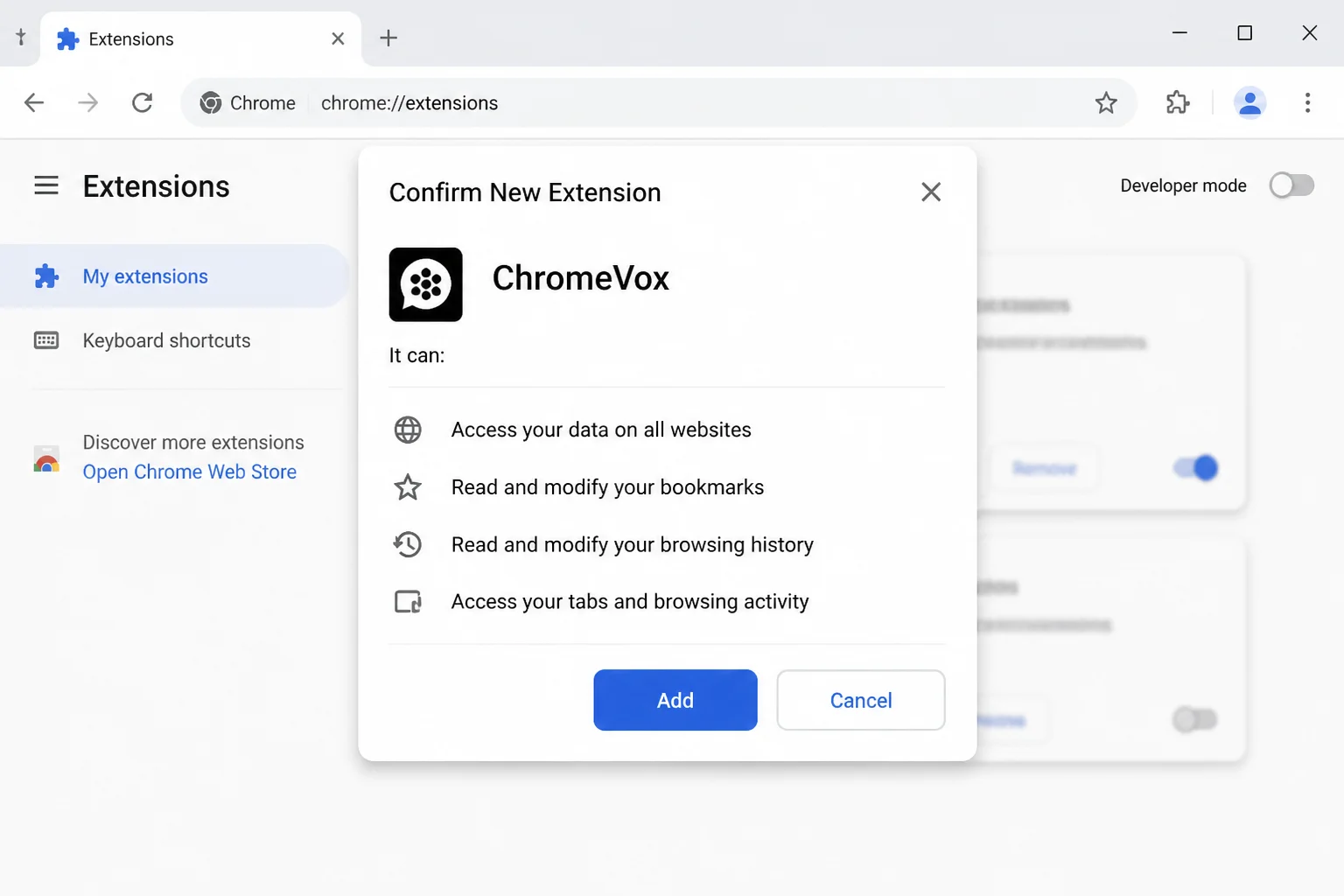
Task: Go back with the back arrow
Action: [34, 103]
